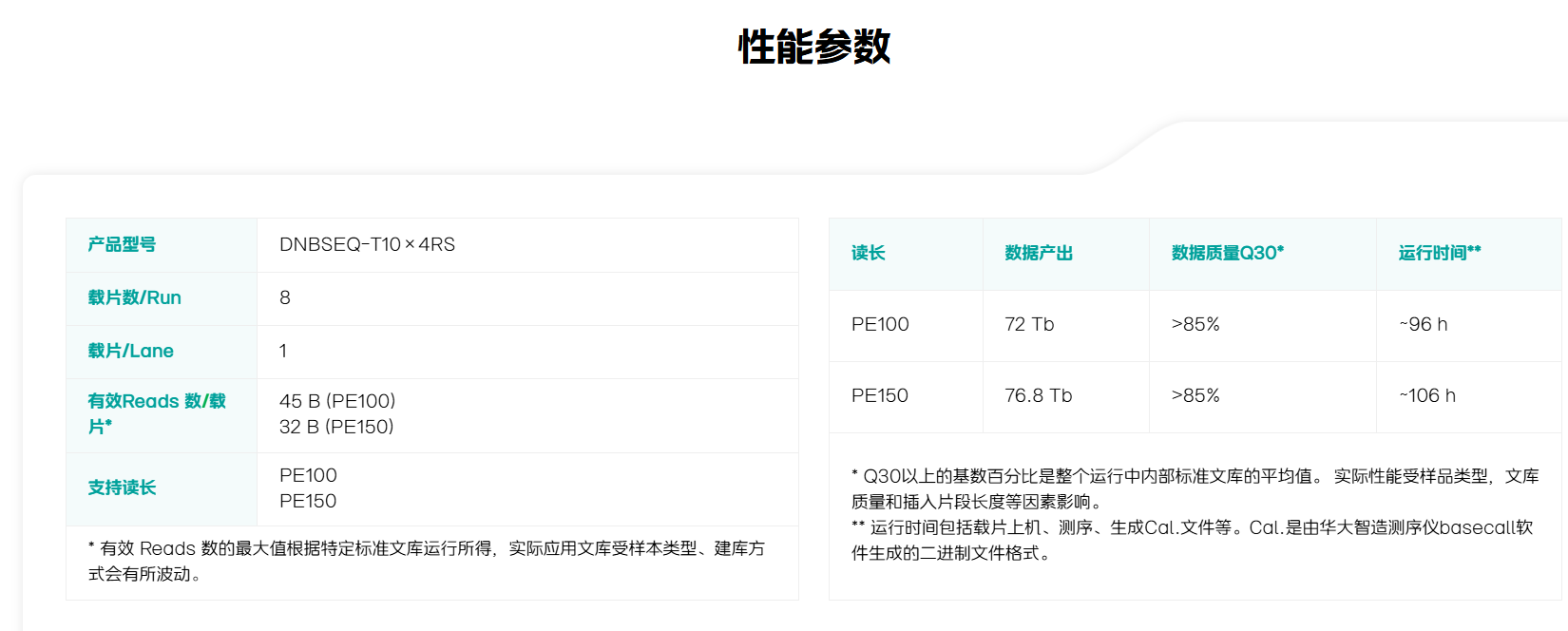1568x631 pixels.
Task: Click the ~106 h run time cell
Action: [1426, 396]
